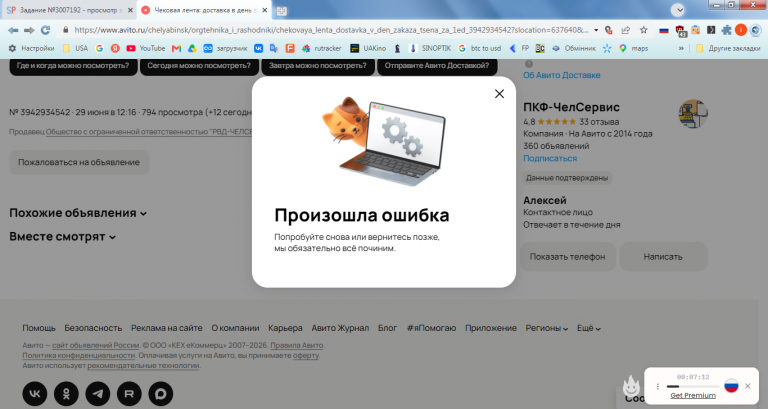
Task: Open the Об Авито Доставке link
Action: click(561, 75)
